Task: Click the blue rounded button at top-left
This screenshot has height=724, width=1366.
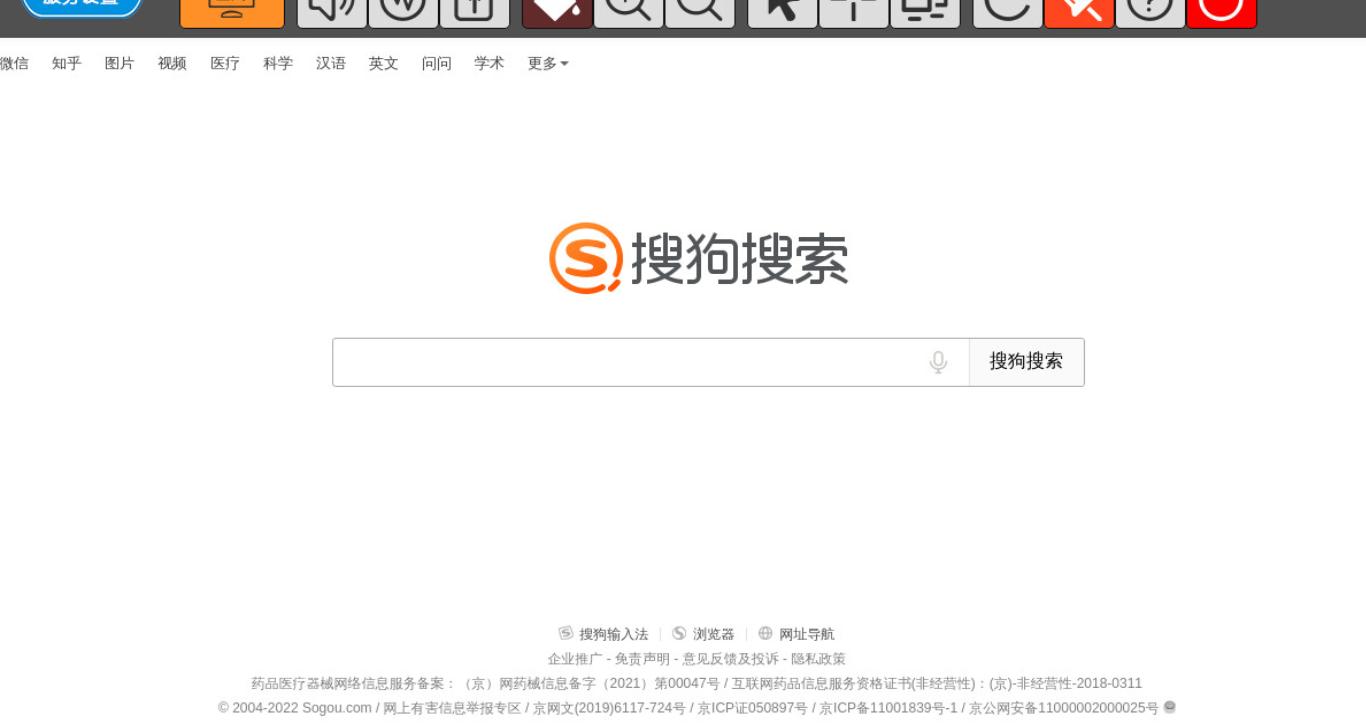Action: pos(82,6)
